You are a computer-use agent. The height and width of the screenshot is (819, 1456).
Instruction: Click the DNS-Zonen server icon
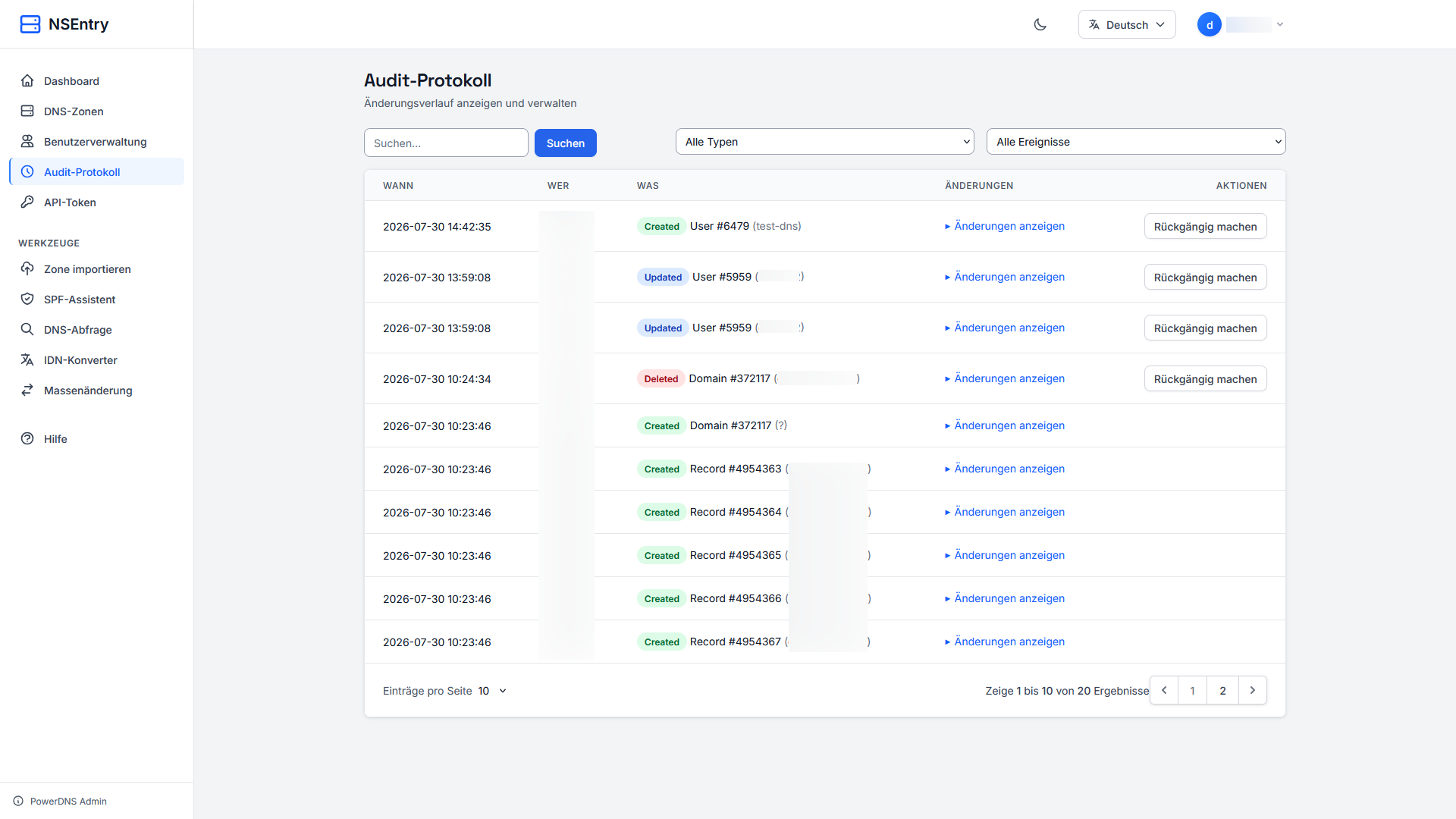(27, 111)
